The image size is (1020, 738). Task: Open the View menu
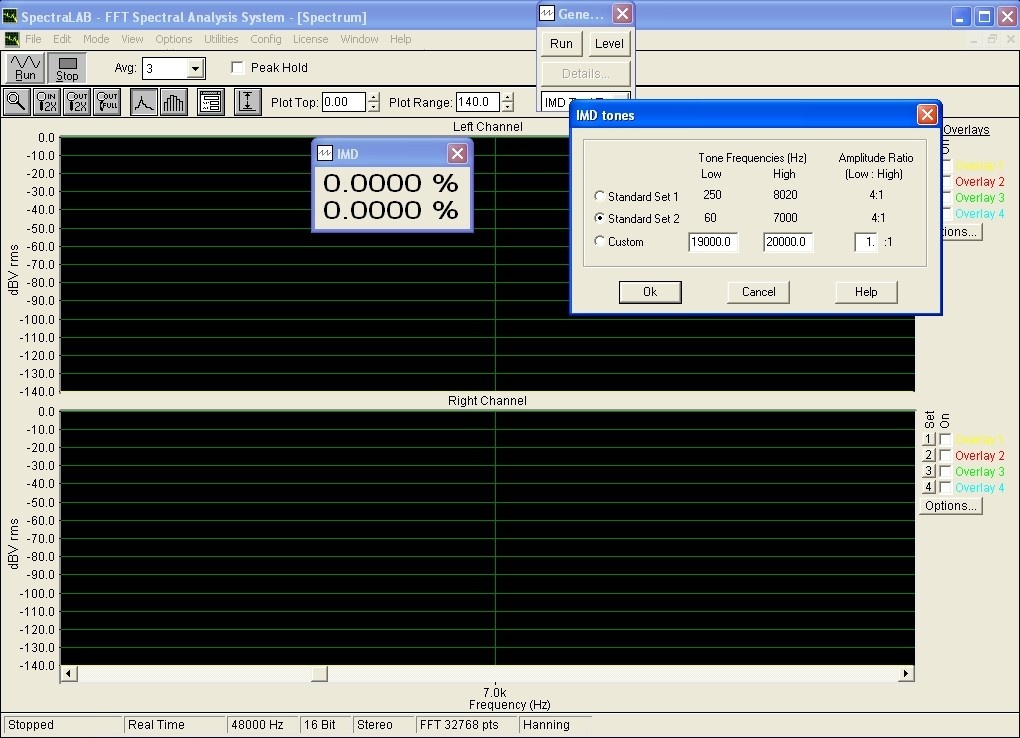[132, 39]
